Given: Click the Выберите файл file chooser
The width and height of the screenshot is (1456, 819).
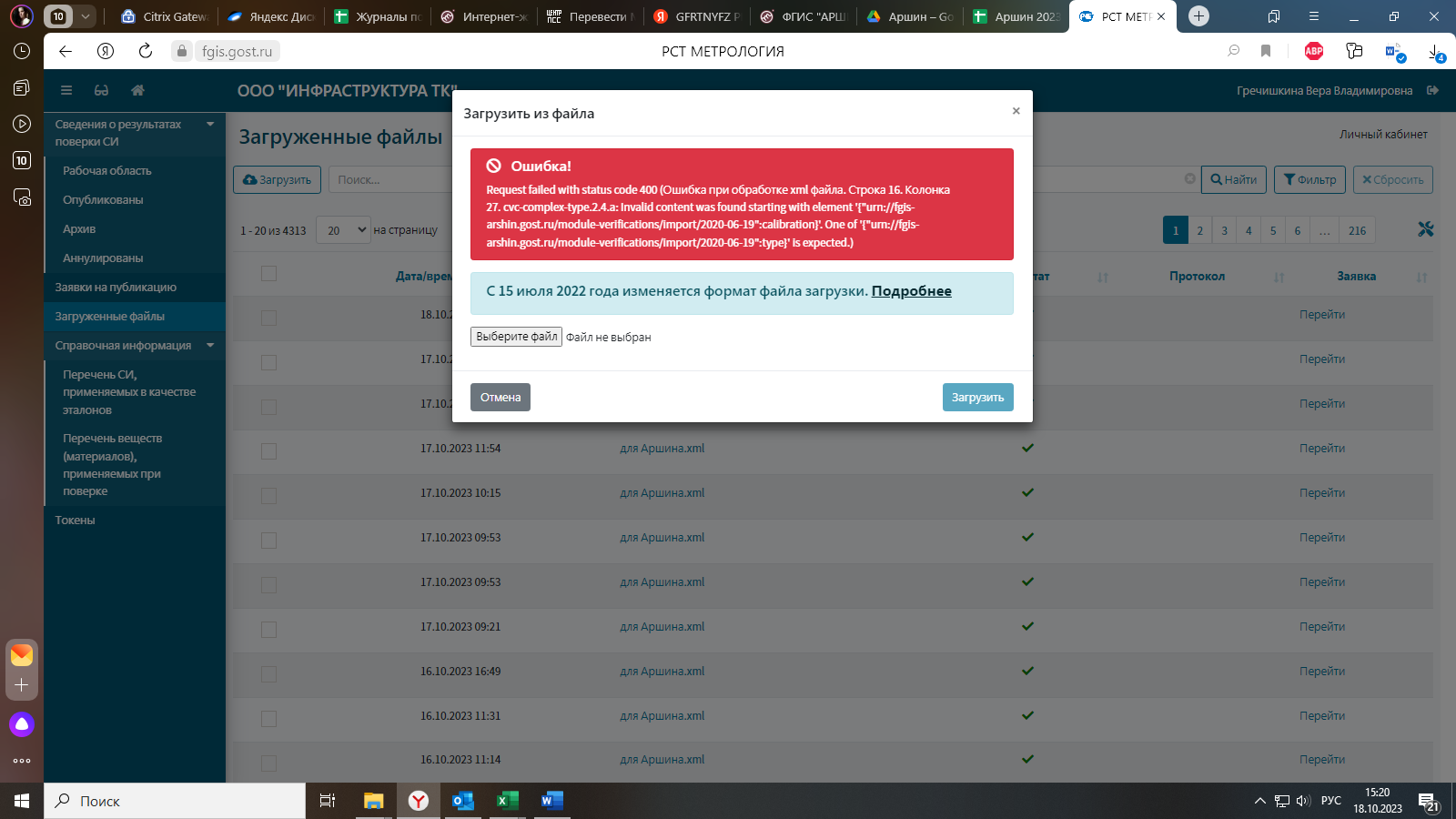Looking at the screenshot, I should coord(516,337).
